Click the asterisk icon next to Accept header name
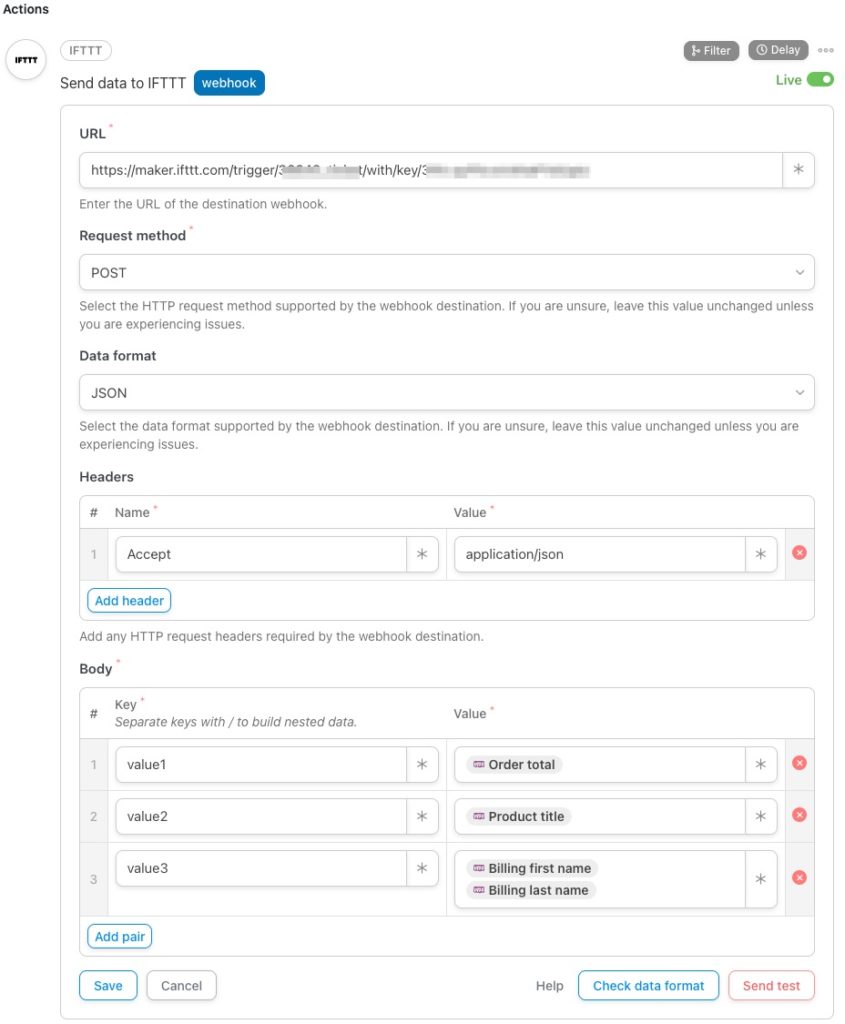The height and width of the screenshot is (1024, 845). [x=422, y=554]
